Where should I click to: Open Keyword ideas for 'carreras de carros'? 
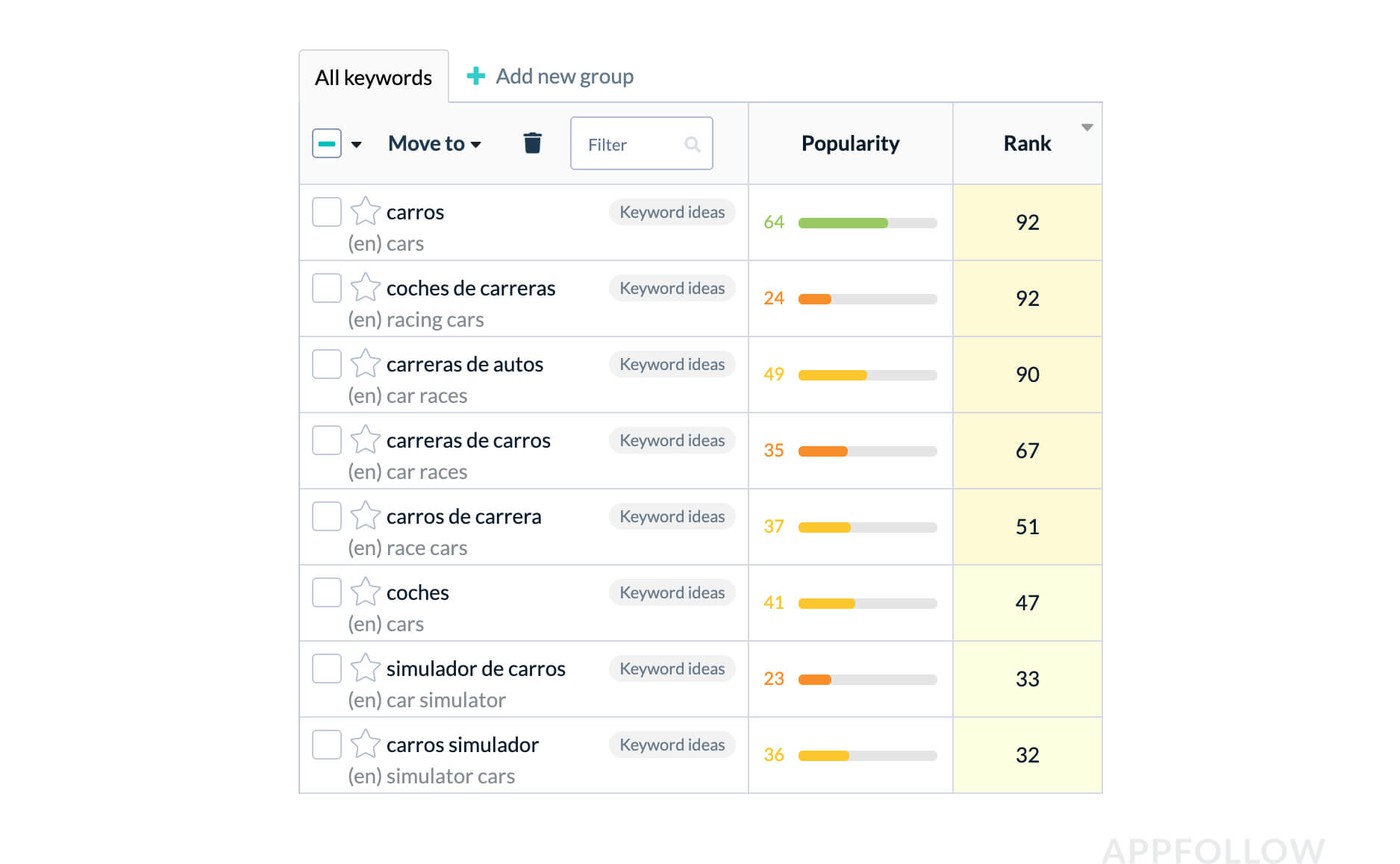point(672,440)
